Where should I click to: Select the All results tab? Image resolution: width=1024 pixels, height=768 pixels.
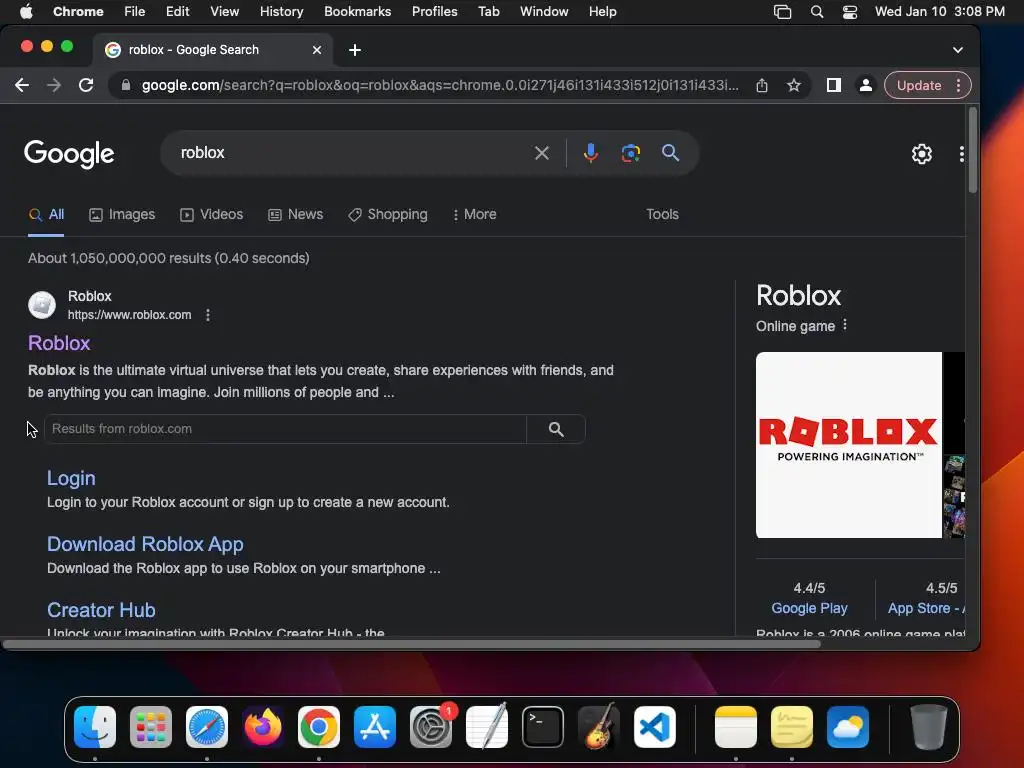click(46, 215)
